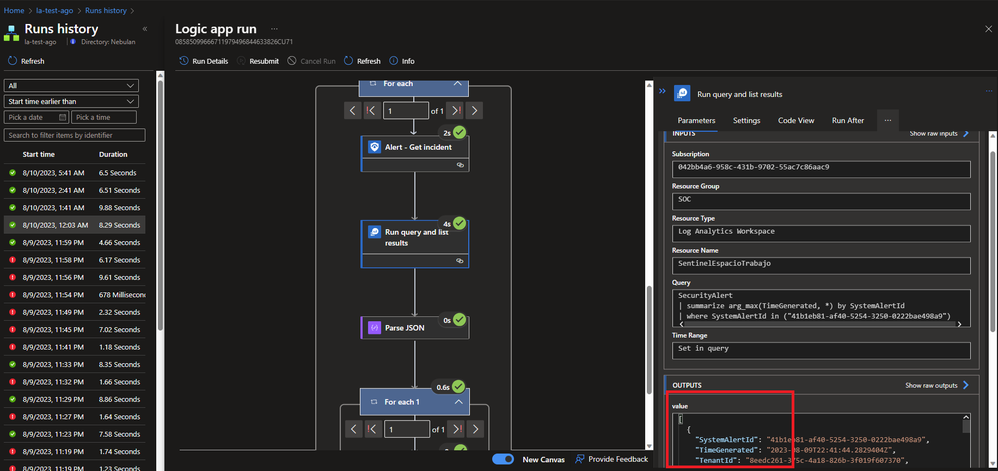Collapse the Runs history pane chevron
This screenshot has height=471, width=998.
[x=144, y=29]
